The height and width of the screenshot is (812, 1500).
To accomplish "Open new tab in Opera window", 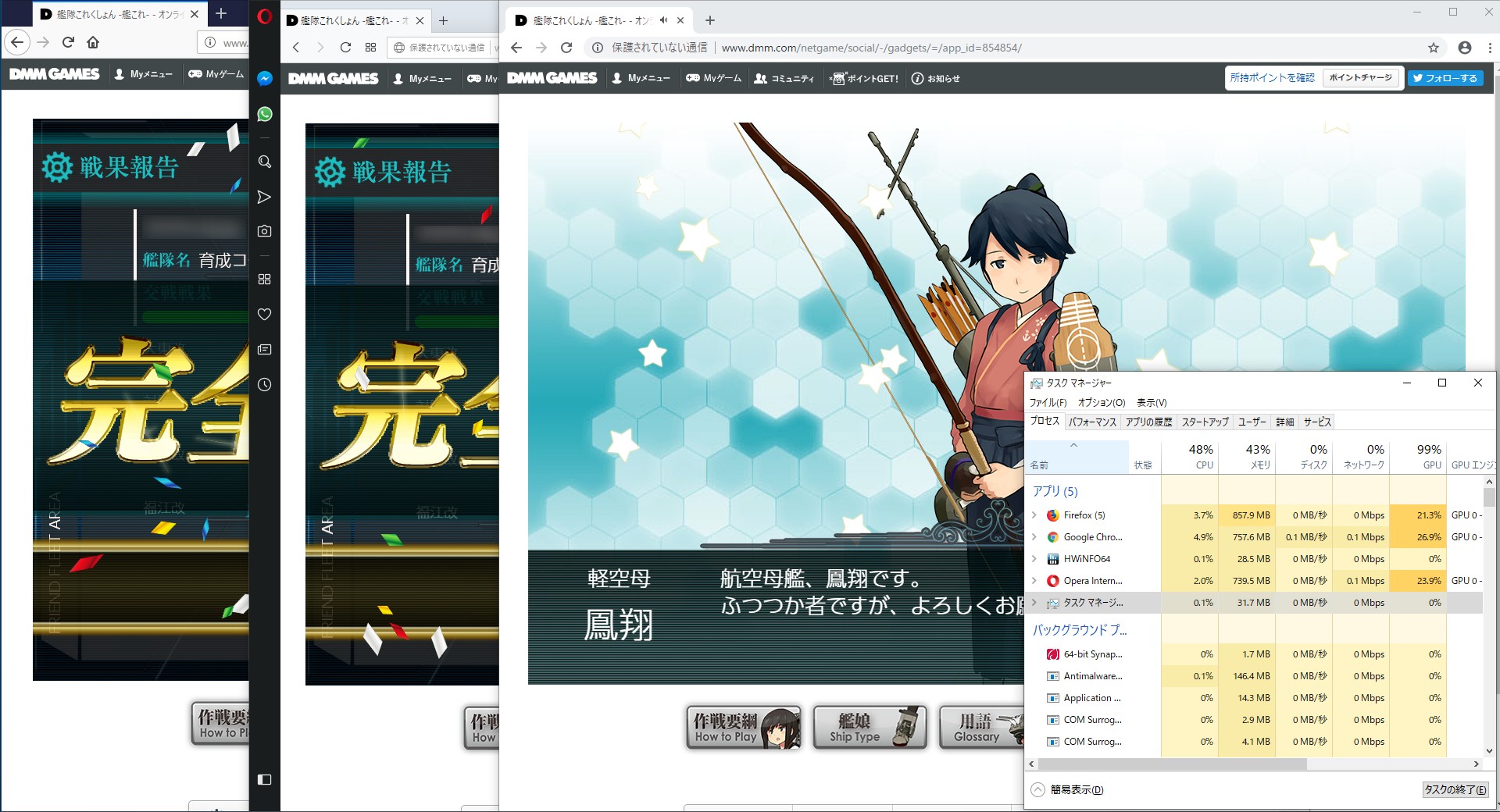I will [x=444, y=20].
